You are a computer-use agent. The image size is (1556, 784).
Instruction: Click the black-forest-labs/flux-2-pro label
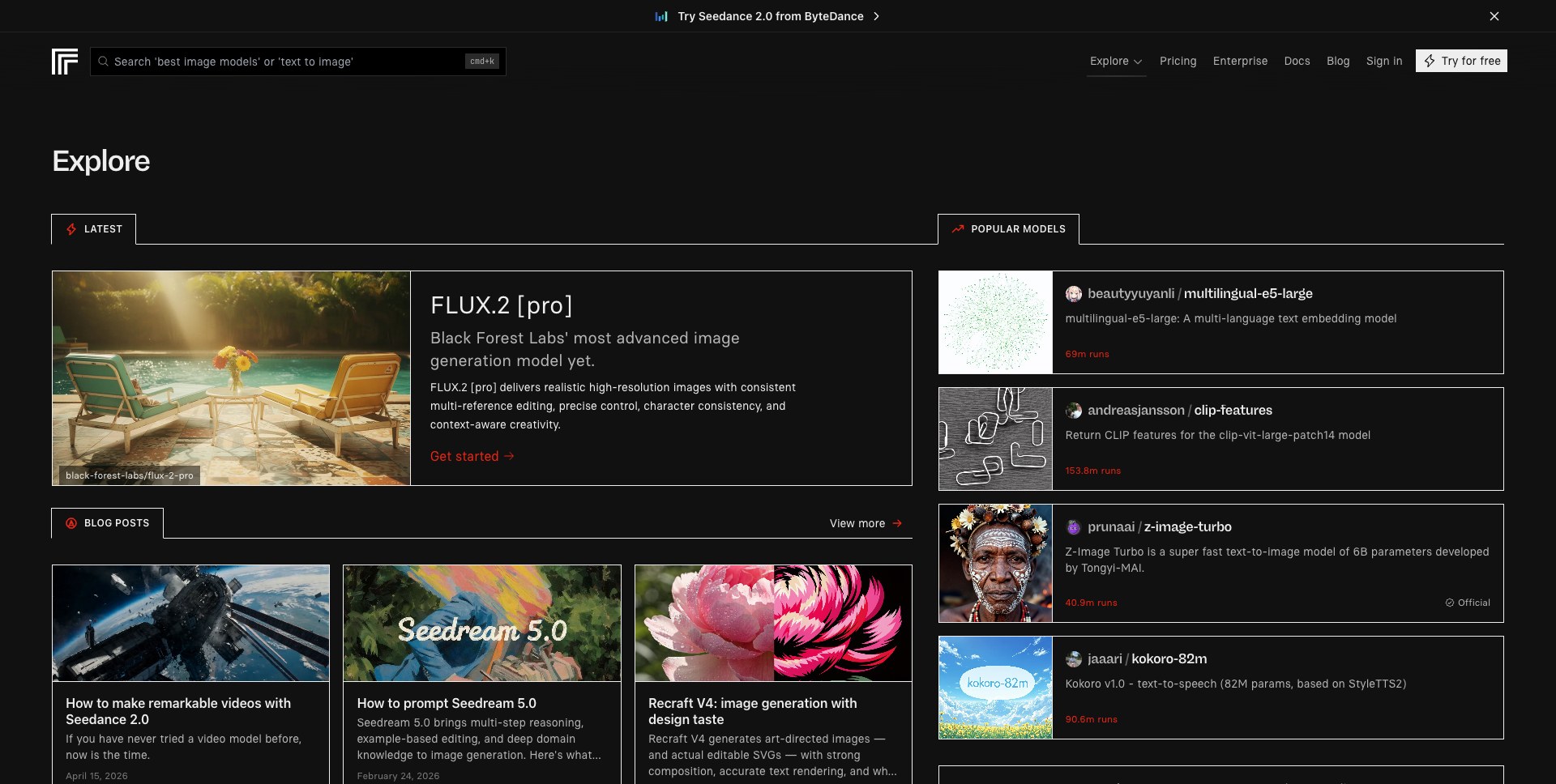(130, 475)
